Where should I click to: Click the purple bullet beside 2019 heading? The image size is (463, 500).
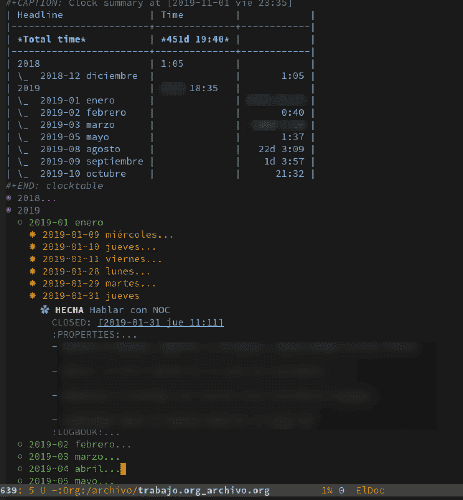coord(9,210)
